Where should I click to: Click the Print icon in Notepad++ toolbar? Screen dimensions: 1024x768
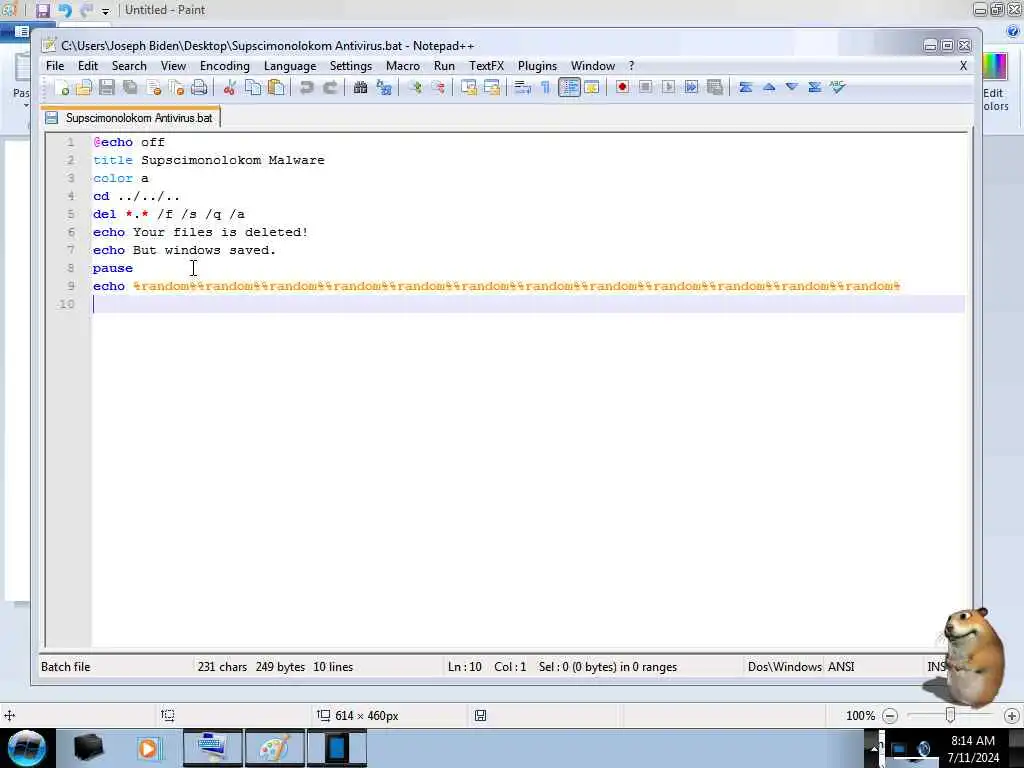199,88
